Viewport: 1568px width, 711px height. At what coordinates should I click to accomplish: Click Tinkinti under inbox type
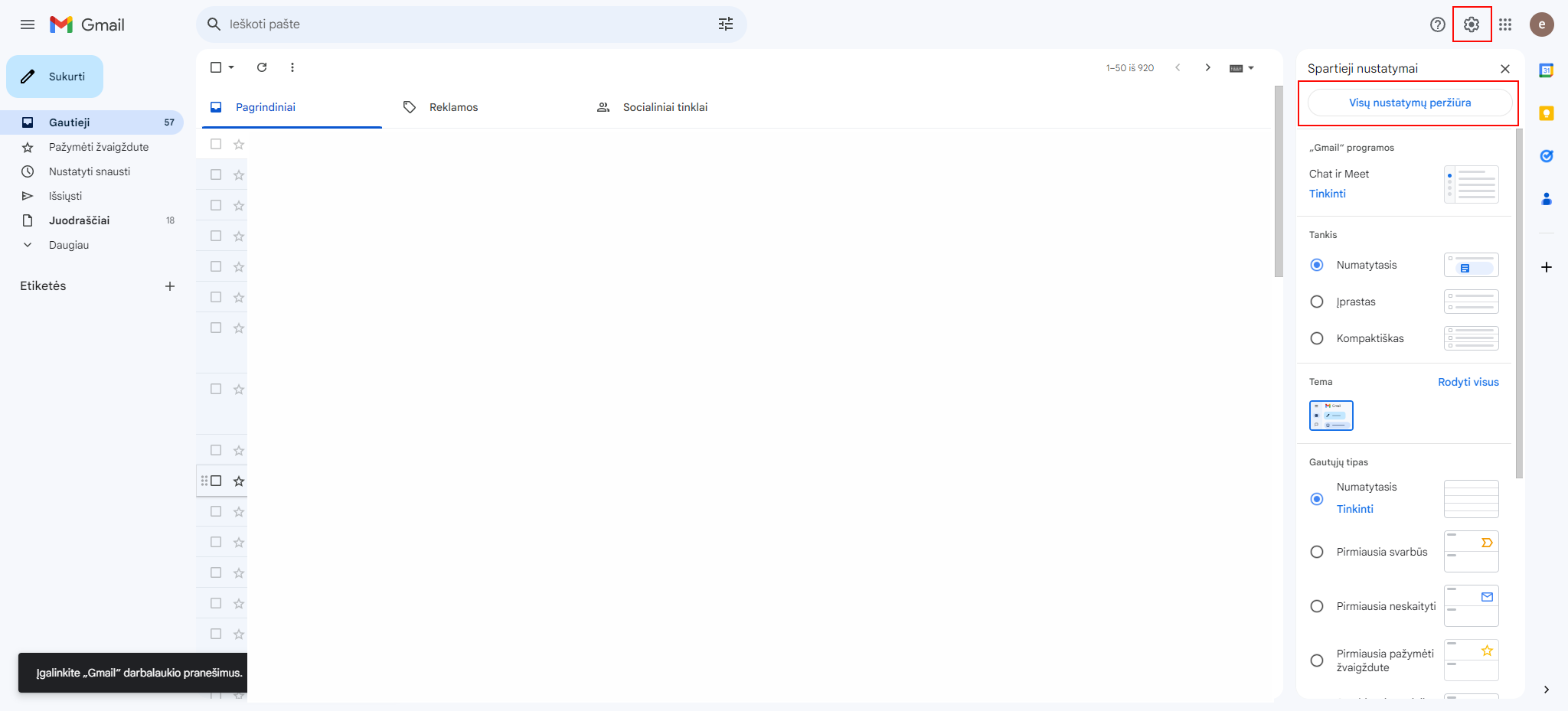[1354, 509]
